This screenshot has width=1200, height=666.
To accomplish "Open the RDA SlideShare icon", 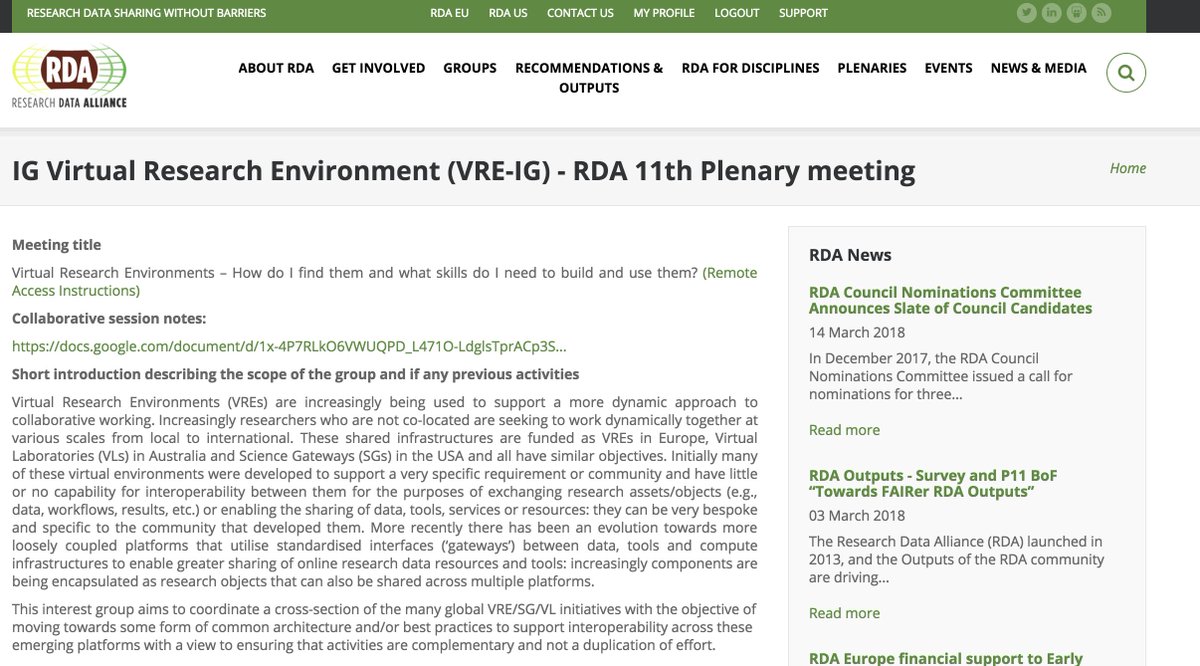I will pos(1077,13).
